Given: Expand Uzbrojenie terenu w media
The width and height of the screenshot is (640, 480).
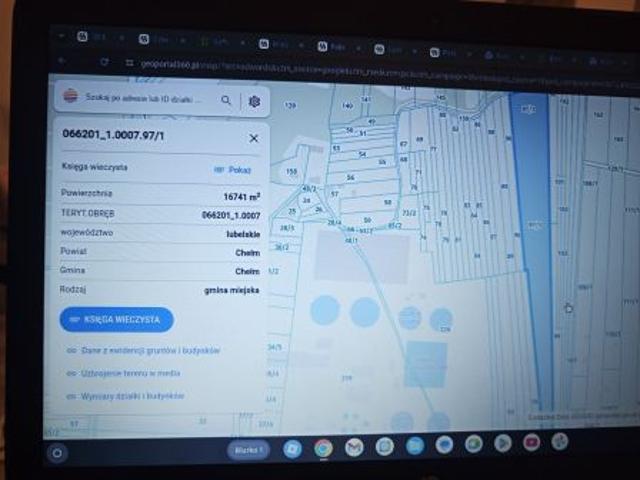Looking at the screenshot, I should (x=123, y=373).
